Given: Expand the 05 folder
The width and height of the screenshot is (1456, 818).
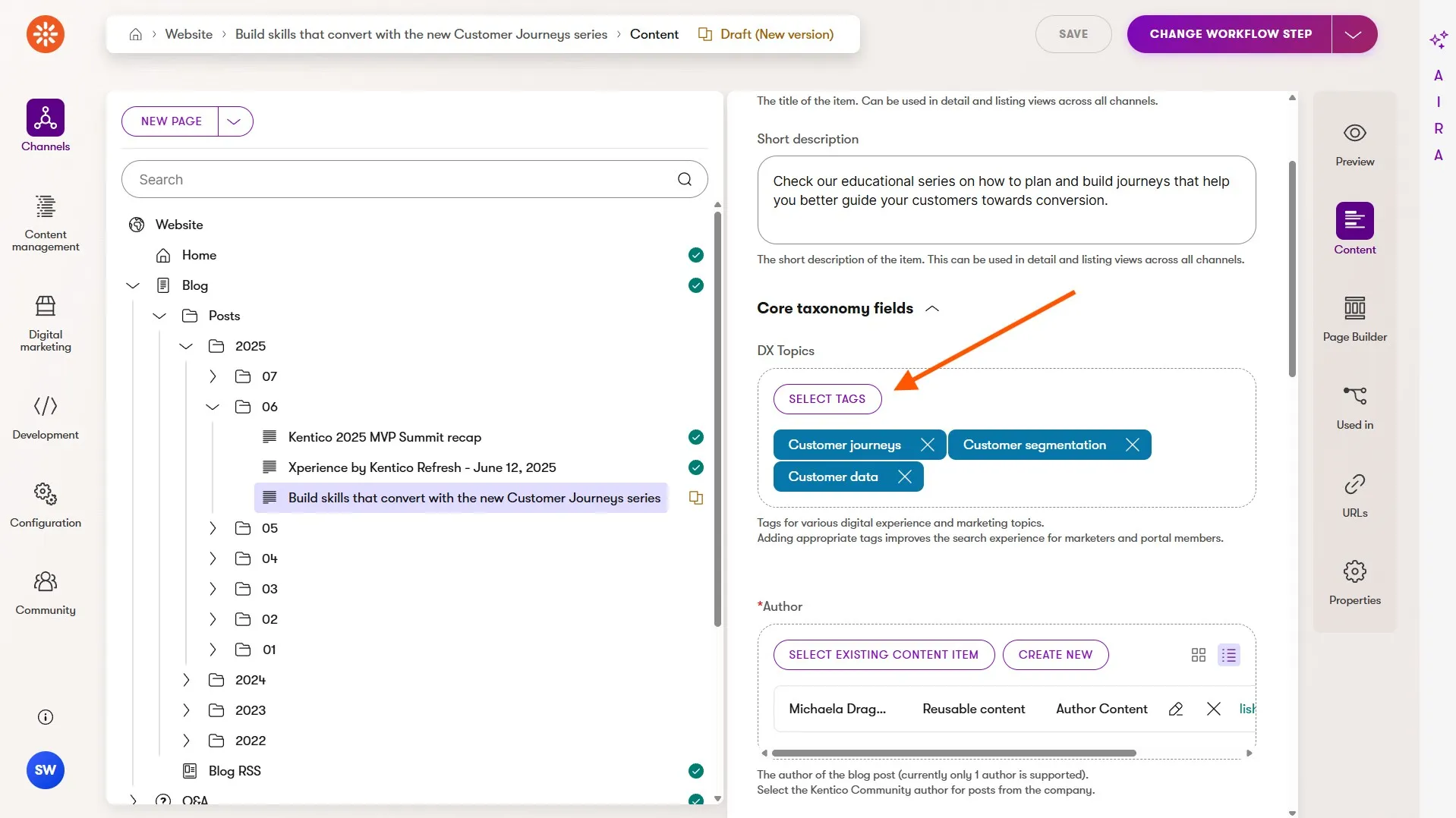Looking at the screenshot, I should point(213,528).
